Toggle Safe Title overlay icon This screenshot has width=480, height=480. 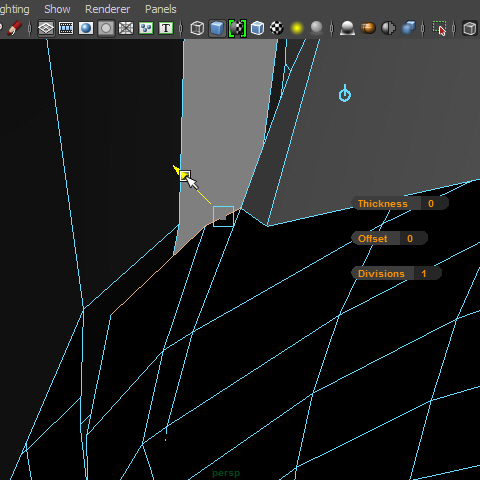(166, 28)
